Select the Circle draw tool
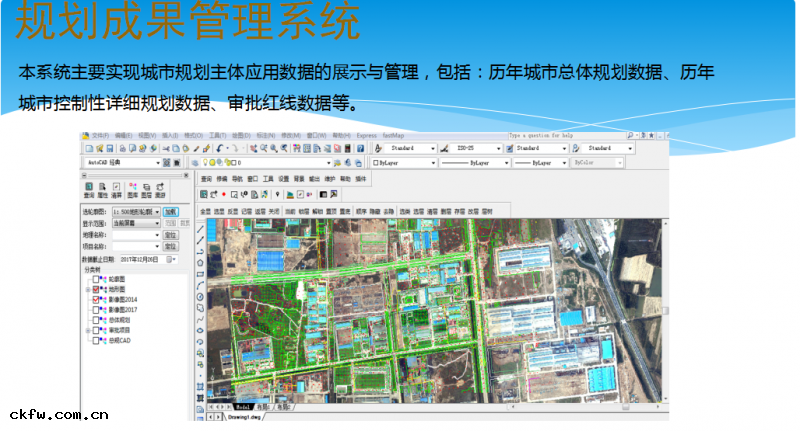This screenshot has height=431, width=800. coord(200,297)
